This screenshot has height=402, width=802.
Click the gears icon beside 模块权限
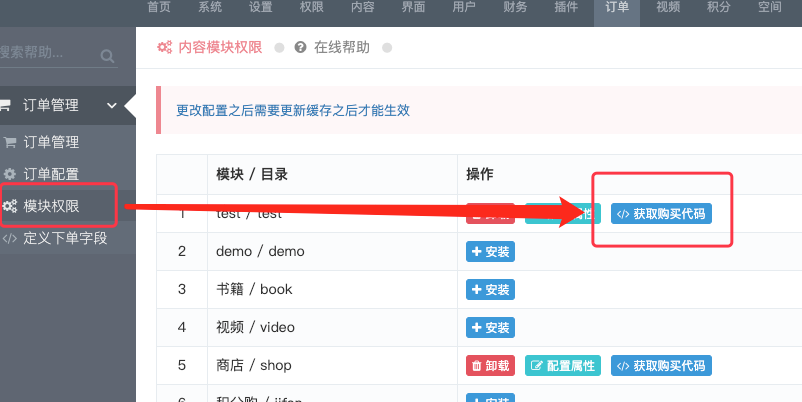click(10, 206)
